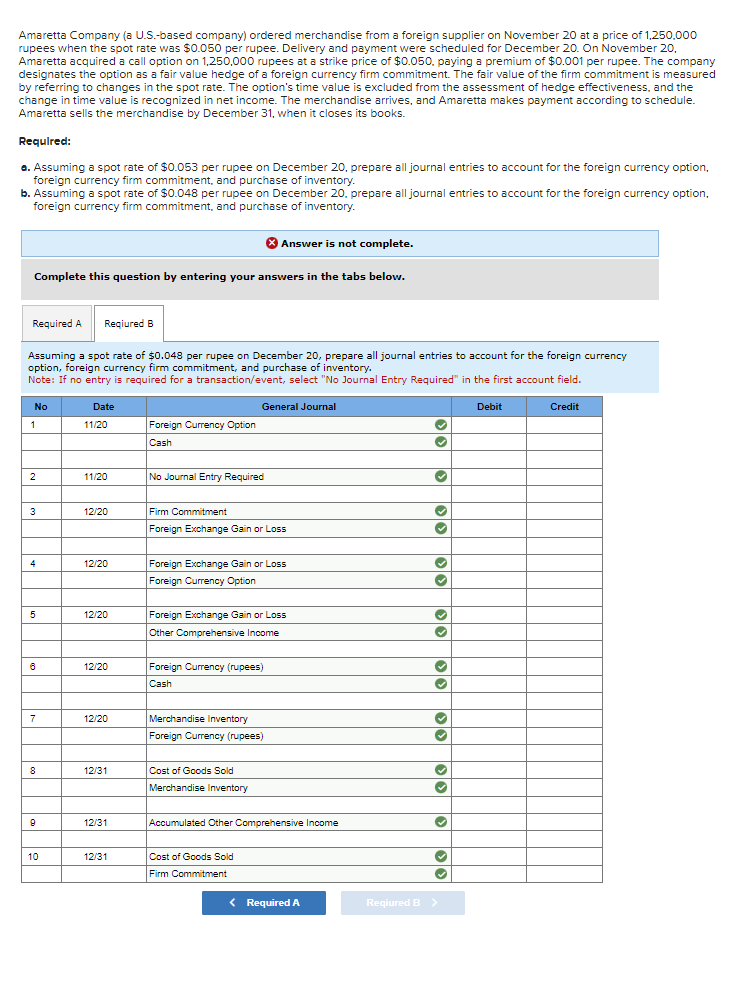Click green check beside Foreign Exchange Gain entry 5
Viewport: 740px width, 989px height.
[441, 614]
